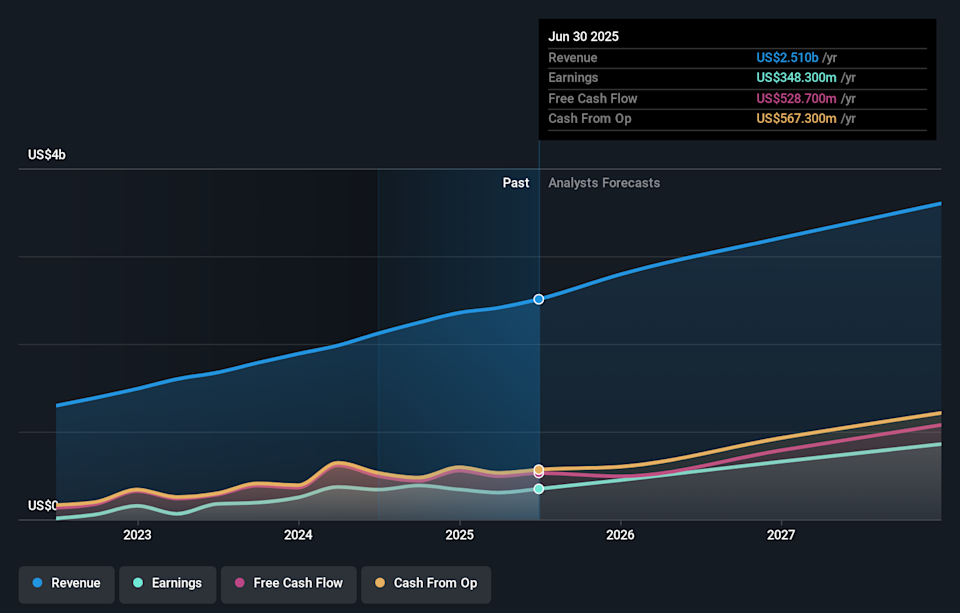
Task: Click the blue Revenue legend dot icon
Action: click(37, 583)
